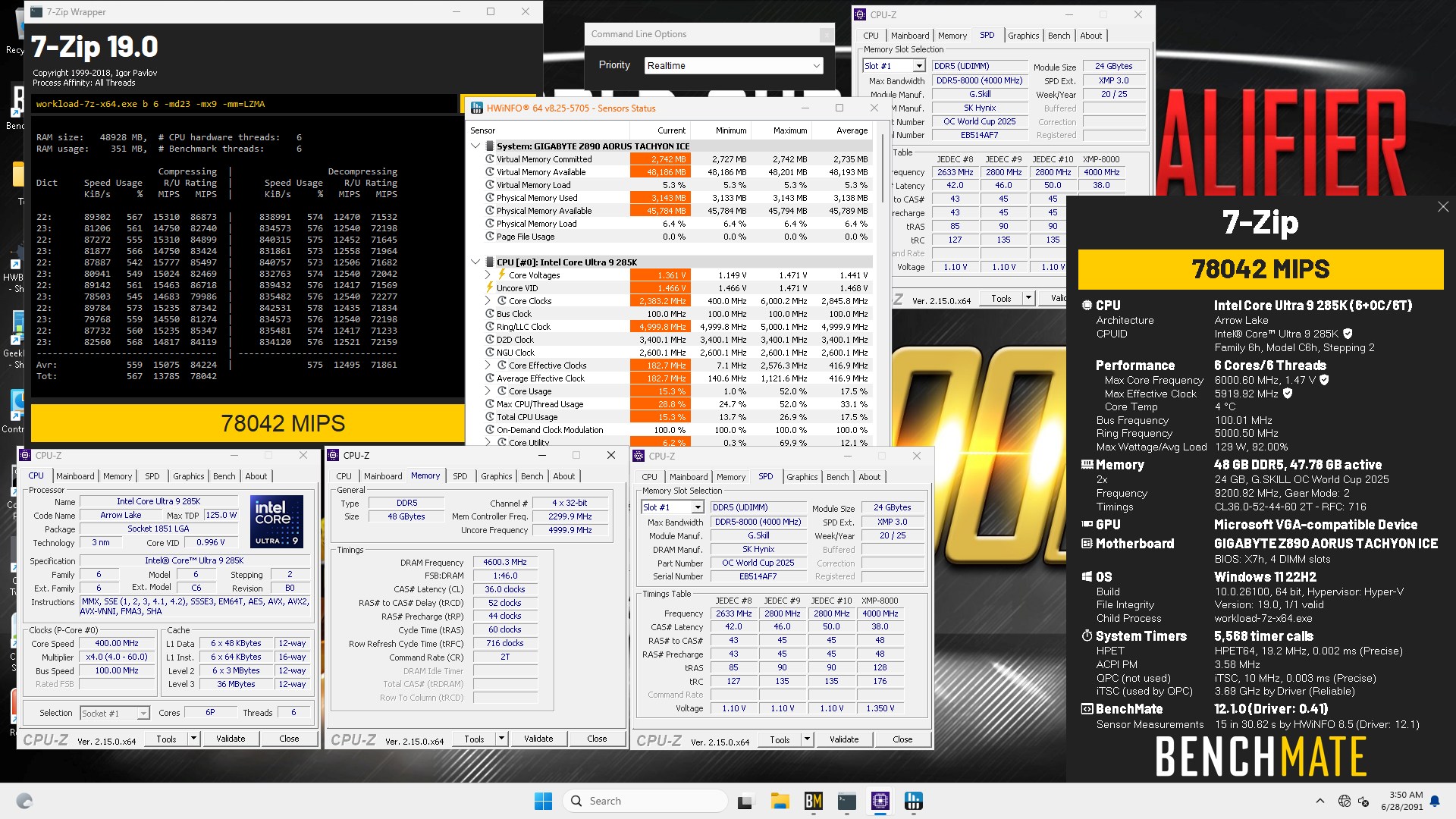The height and width of the screenshot is (819, 1456).
Task: Click the chip icon in the System: GIGABYTE header
Action: point(490,146)
